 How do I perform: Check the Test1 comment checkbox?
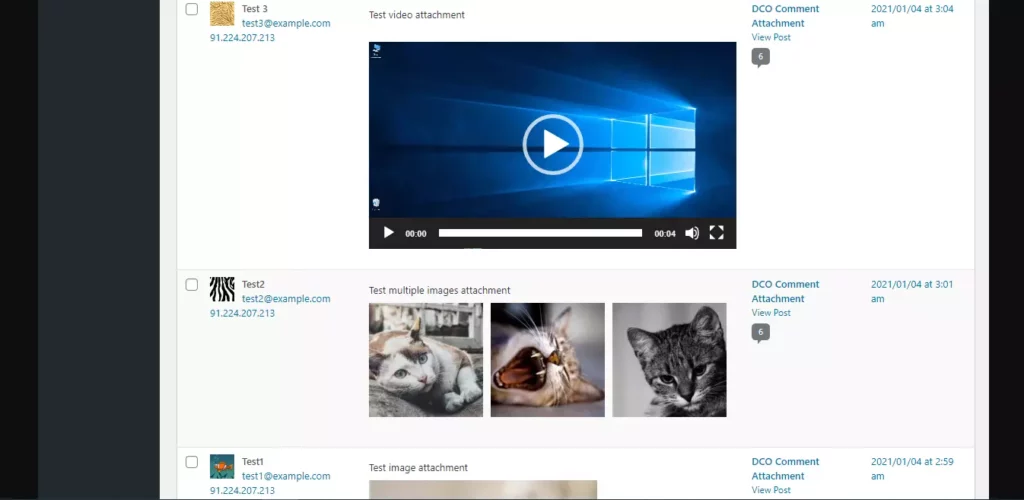coord(192,462)
